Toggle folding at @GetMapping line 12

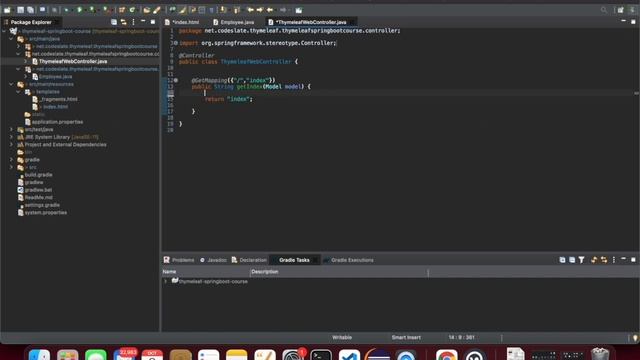pyautogui.click(x=176, y=80)
